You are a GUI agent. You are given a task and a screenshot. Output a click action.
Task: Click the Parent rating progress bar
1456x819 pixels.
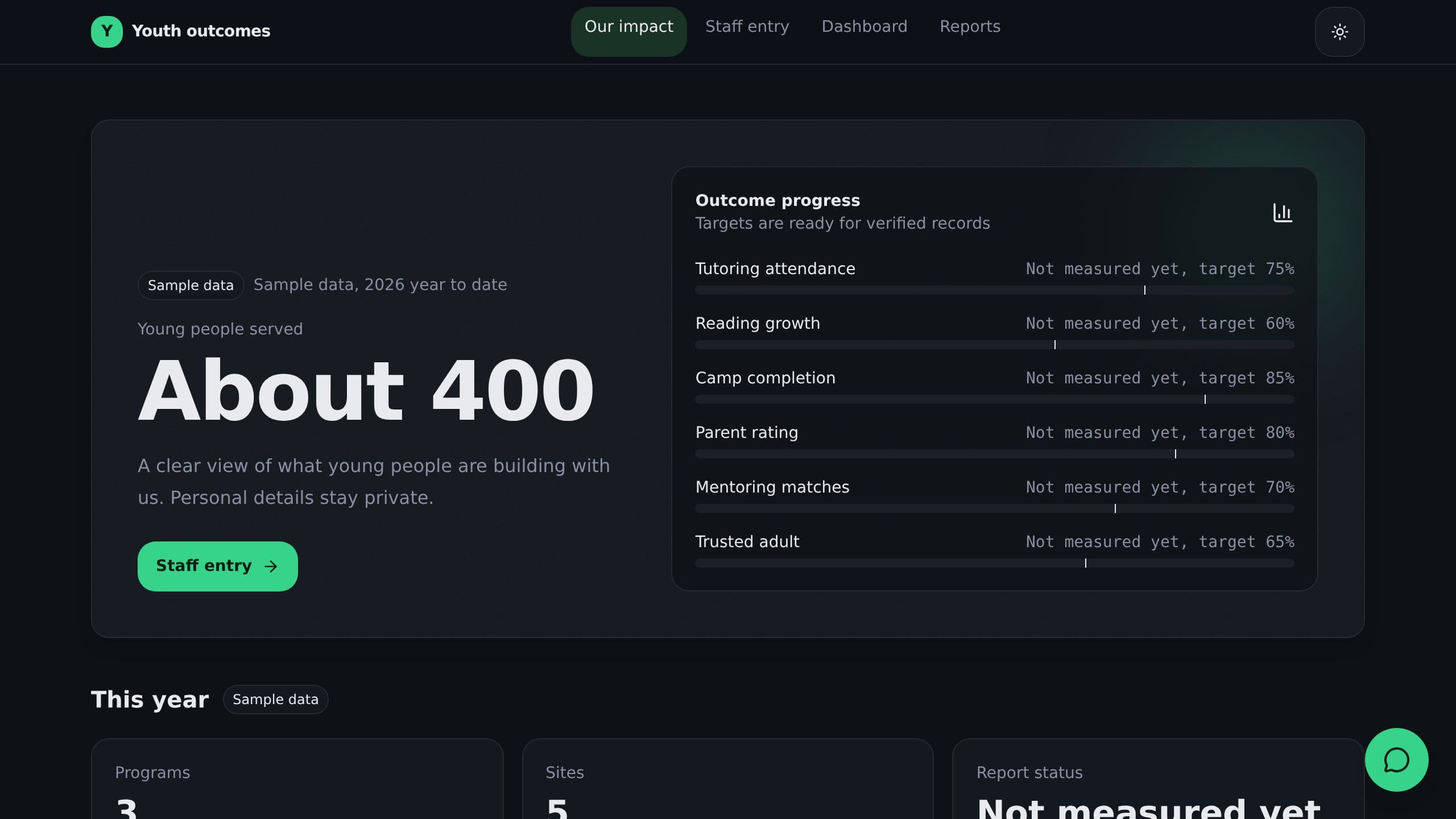994,454
